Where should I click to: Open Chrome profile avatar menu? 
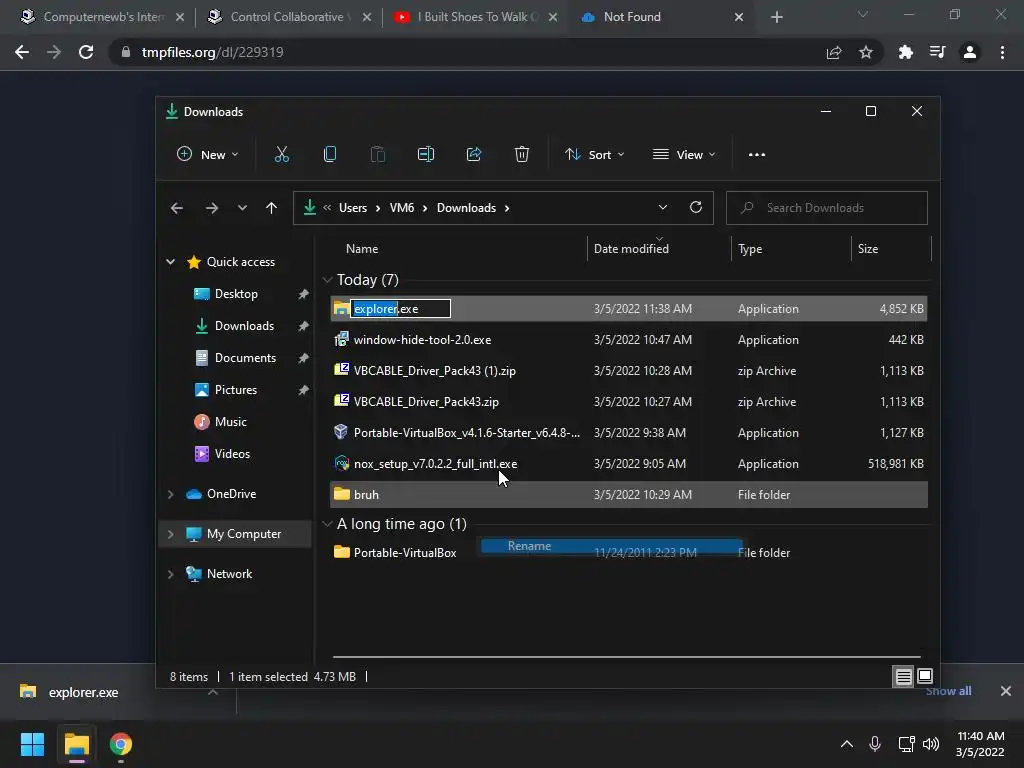970,52
